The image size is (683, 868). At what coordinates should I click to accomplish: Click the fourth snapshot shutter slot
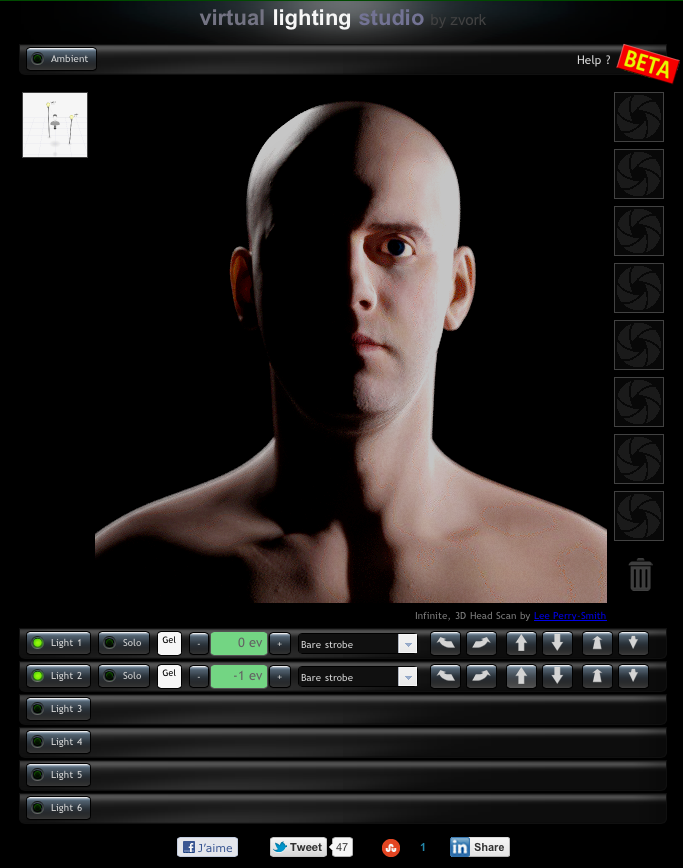[x=639, y=288]
